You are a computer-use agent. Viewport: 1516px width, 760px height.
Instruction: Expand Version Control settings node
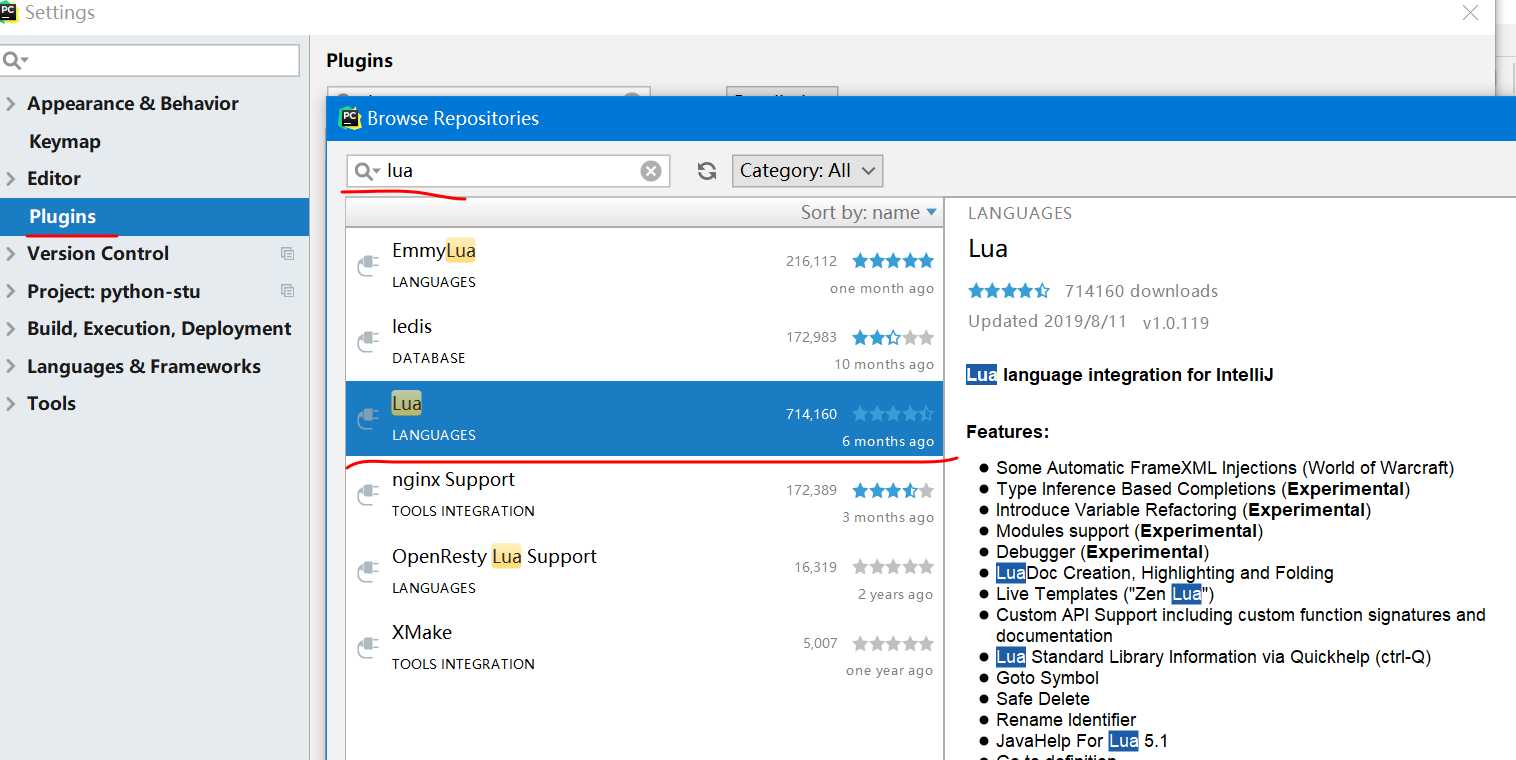click(11, 254)
